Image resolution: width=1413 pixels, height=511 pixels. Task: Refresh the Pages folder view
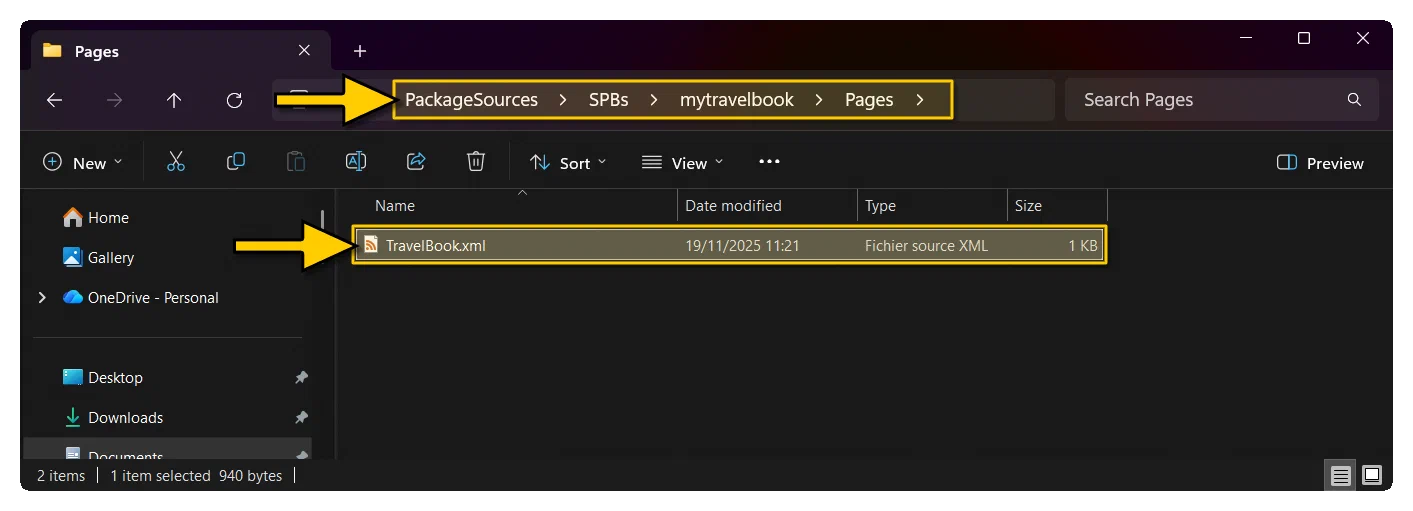coord(234,100)
